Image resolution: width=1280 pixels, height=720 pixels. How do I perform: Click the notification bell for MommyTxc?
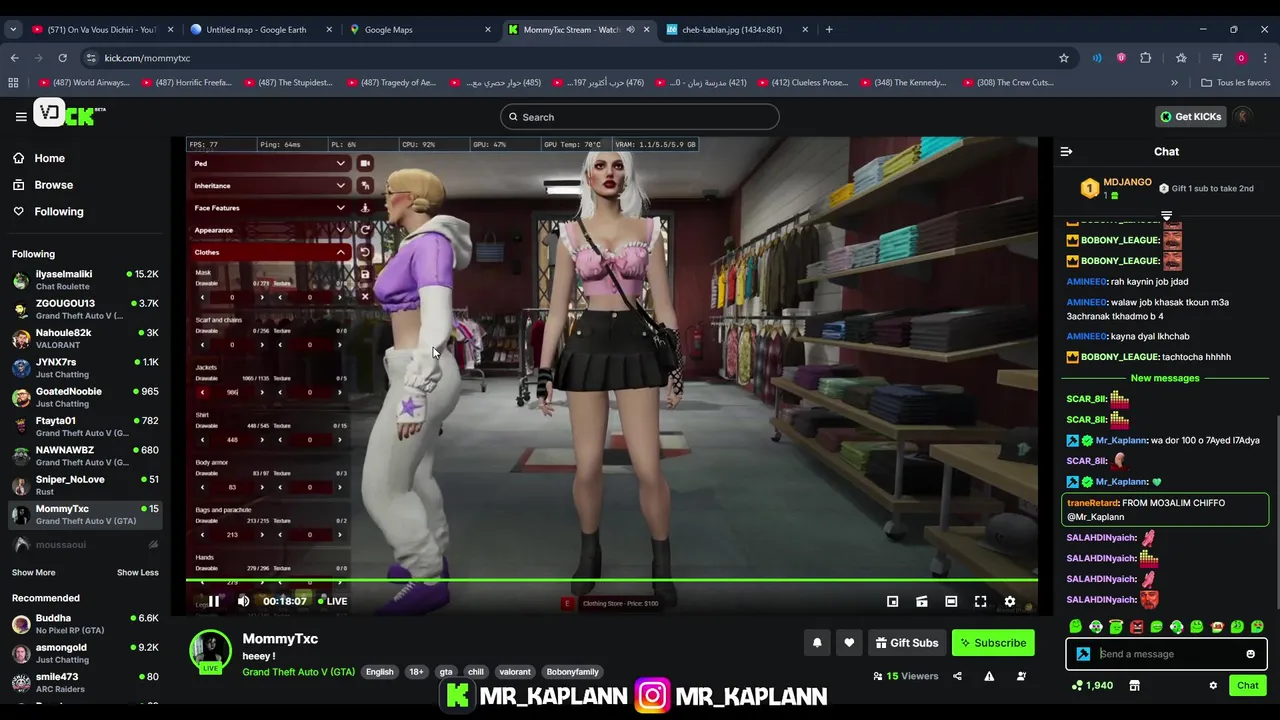(817, 643)
